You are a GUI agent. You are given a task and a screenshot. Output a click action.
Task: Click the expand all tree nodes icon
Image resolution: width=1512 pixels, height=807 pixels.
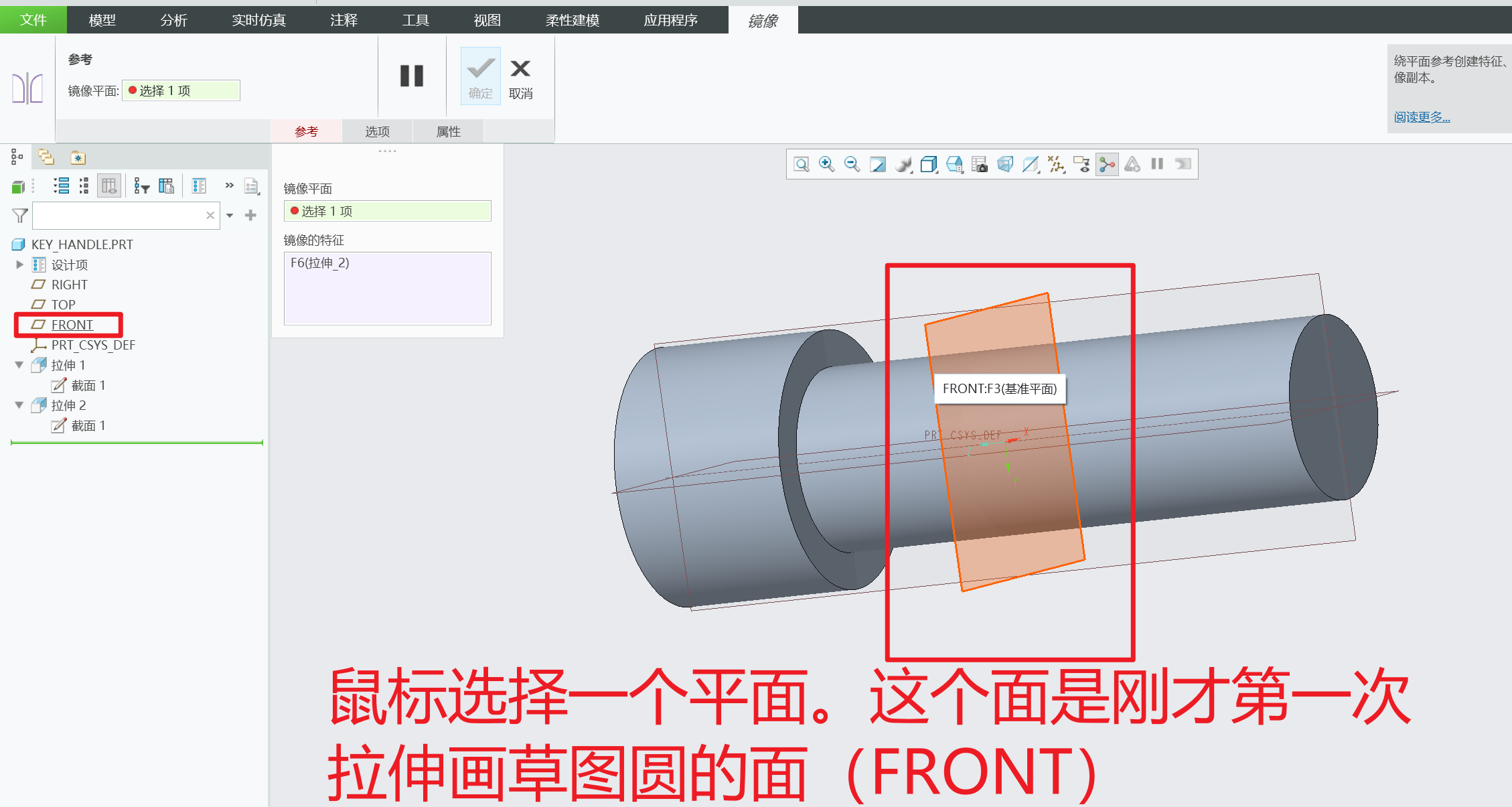[62, 186]
